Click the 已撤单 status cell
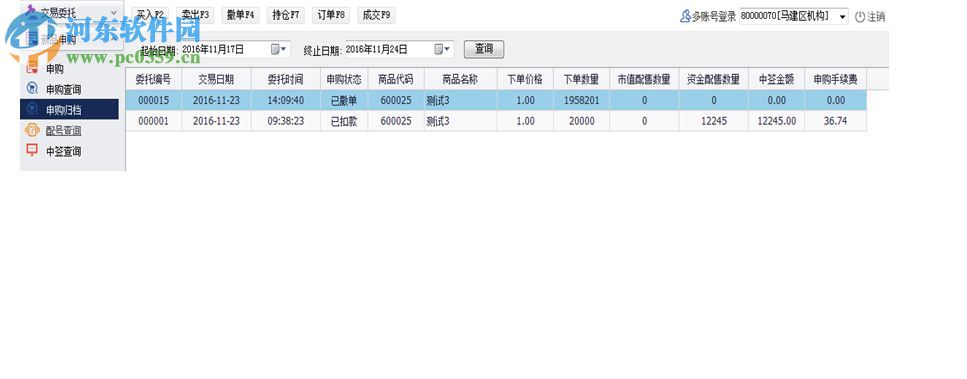 (344, 100)
